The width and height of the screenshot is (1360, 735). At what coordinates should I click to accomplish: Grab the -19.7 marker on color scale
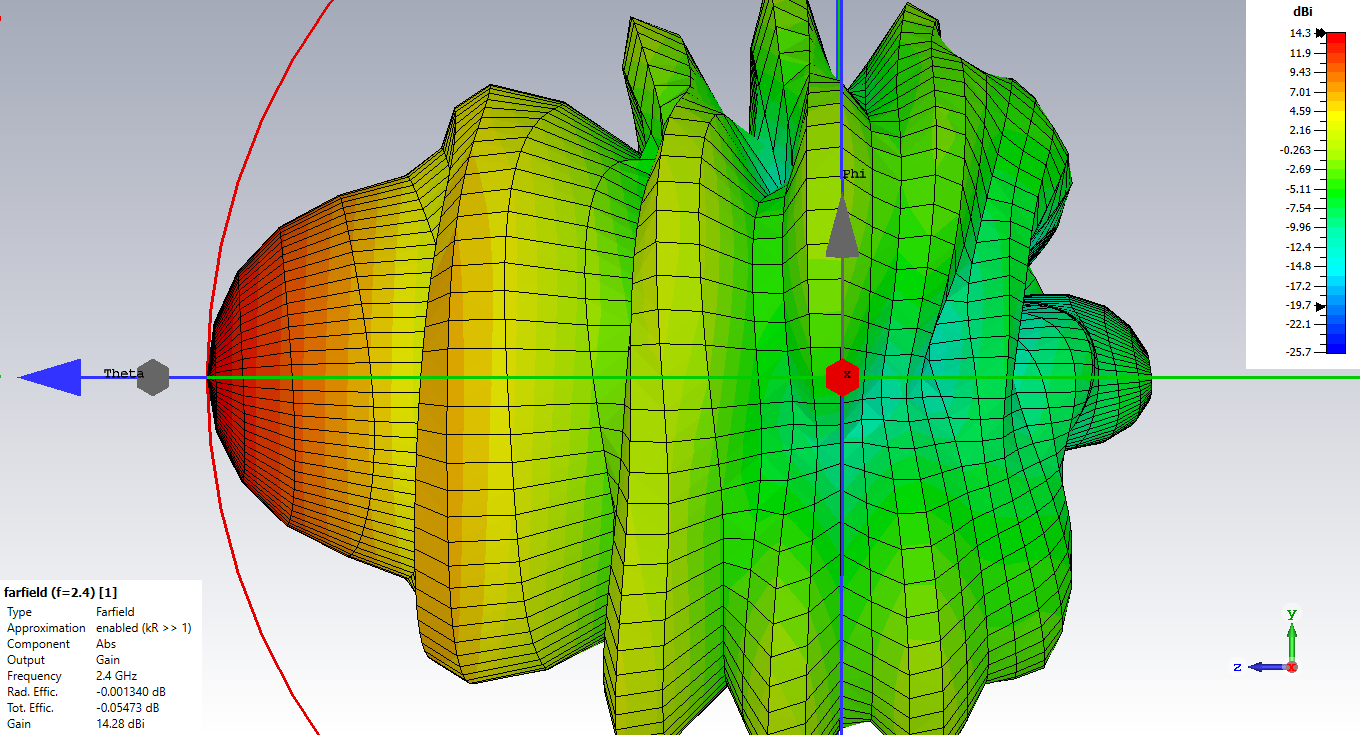click(x=1321, y=306)
